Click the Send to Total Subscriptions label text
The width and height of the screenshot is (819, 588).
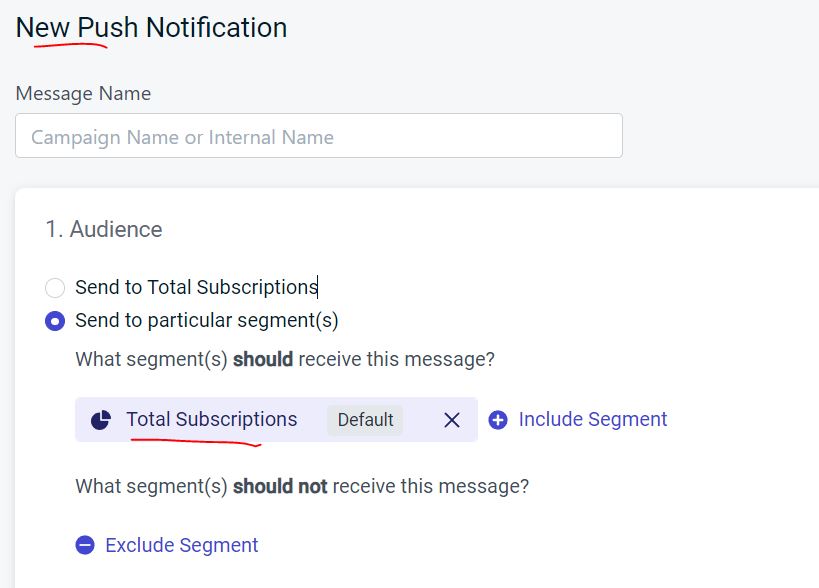pyautogui.click(x=196, y=287)
